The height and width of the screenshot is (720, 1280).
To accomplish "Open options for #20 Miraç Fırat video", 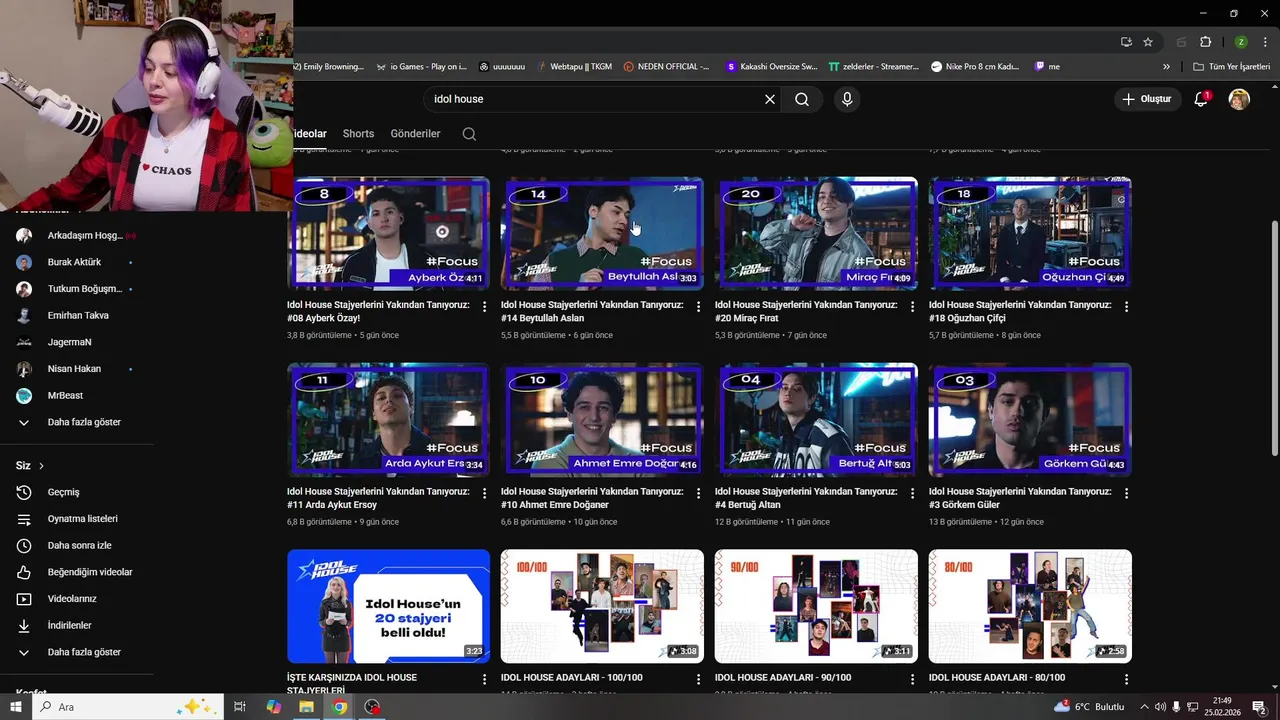I will point(912,307).
